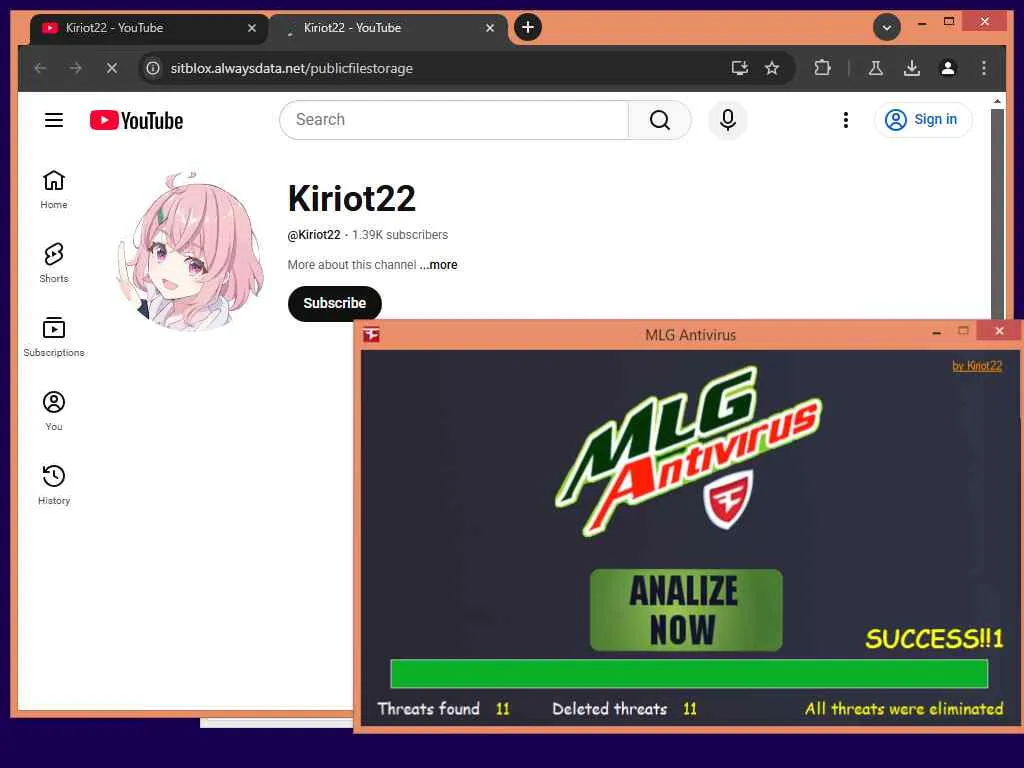
Task: Open Subscriptions in YouTube sidebar
Action: 54,337
